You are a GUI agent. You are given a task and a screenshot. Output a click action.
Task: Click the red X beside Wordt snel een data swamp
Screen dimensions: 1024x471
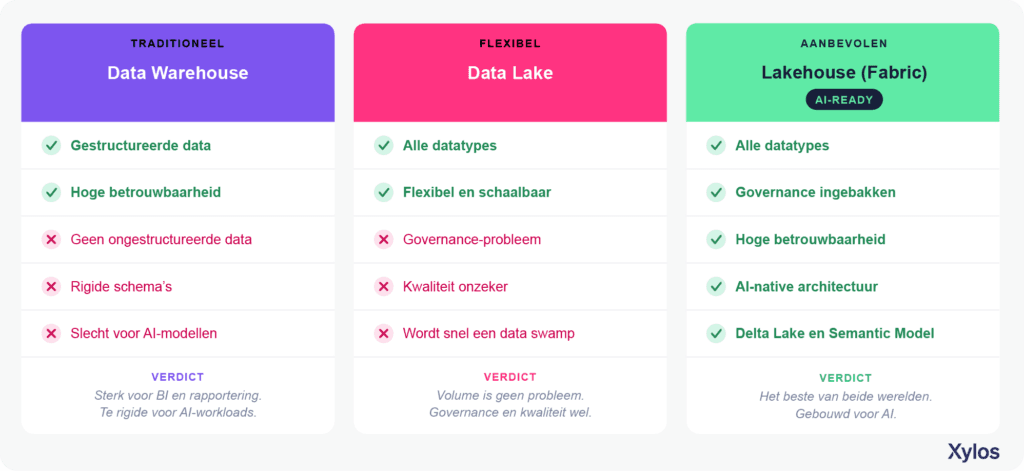coord(383,333)
